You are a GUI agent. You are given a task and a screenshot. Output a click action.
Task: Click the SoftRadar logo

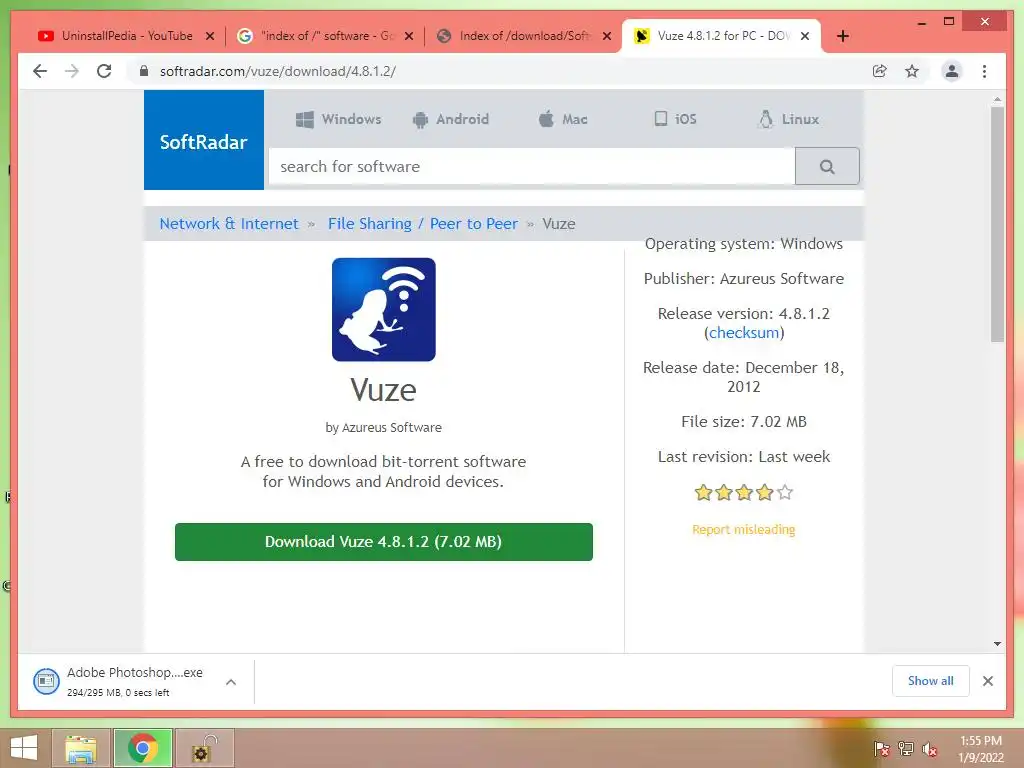(x=204, y=140)
